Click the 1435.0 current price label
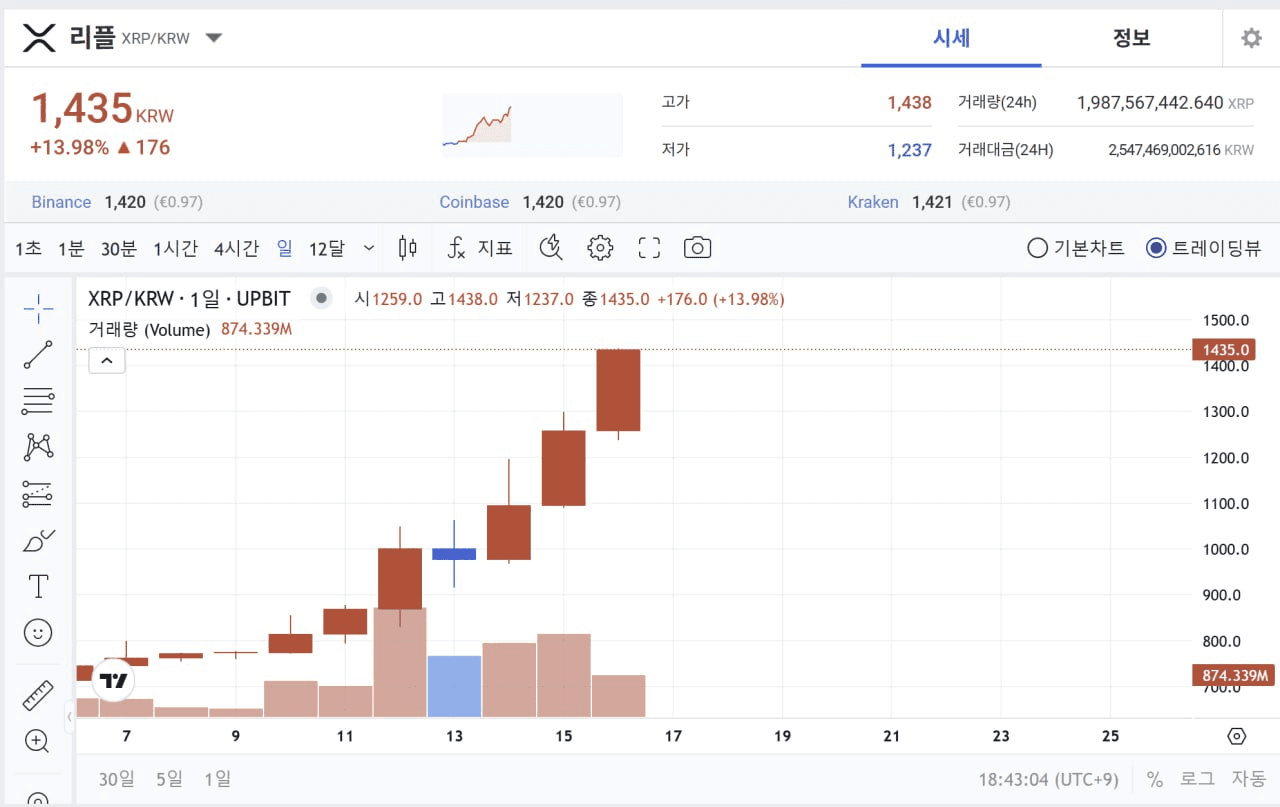 point(1224,349)
